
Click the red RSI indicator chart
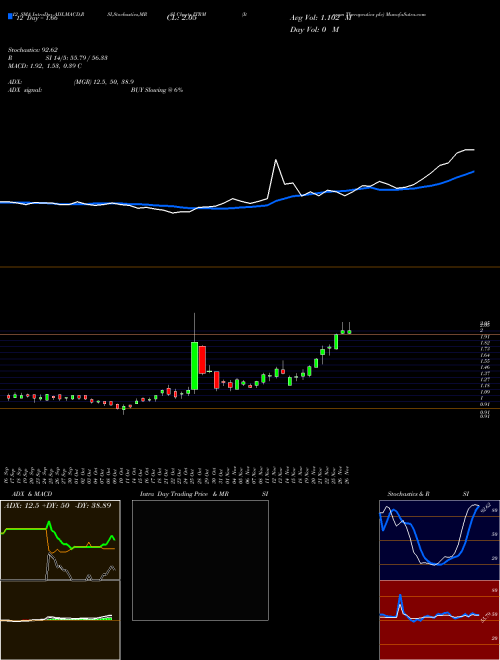(439, 620)
